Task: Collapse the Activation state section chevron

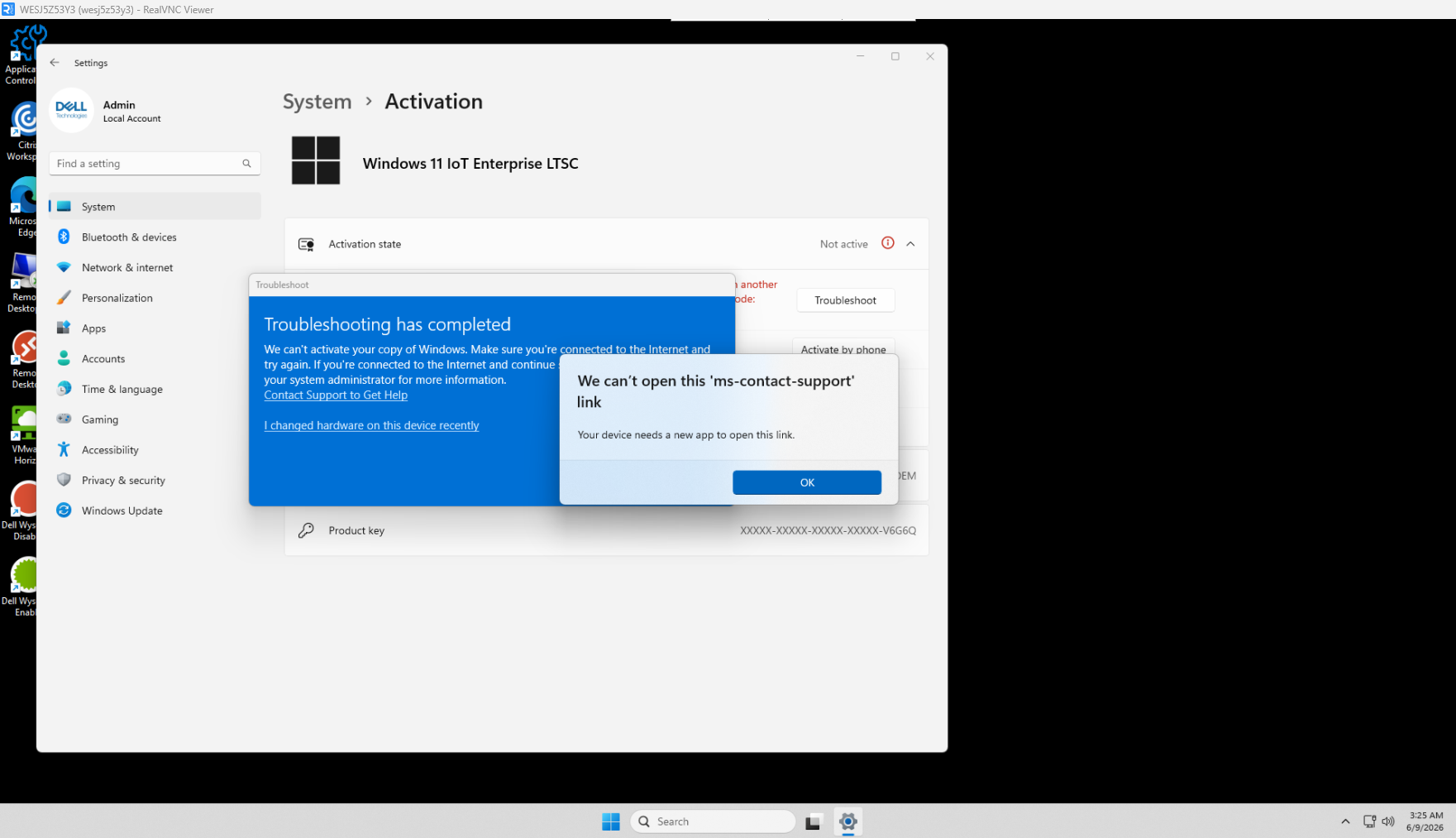Action: (x=910, y=244)
